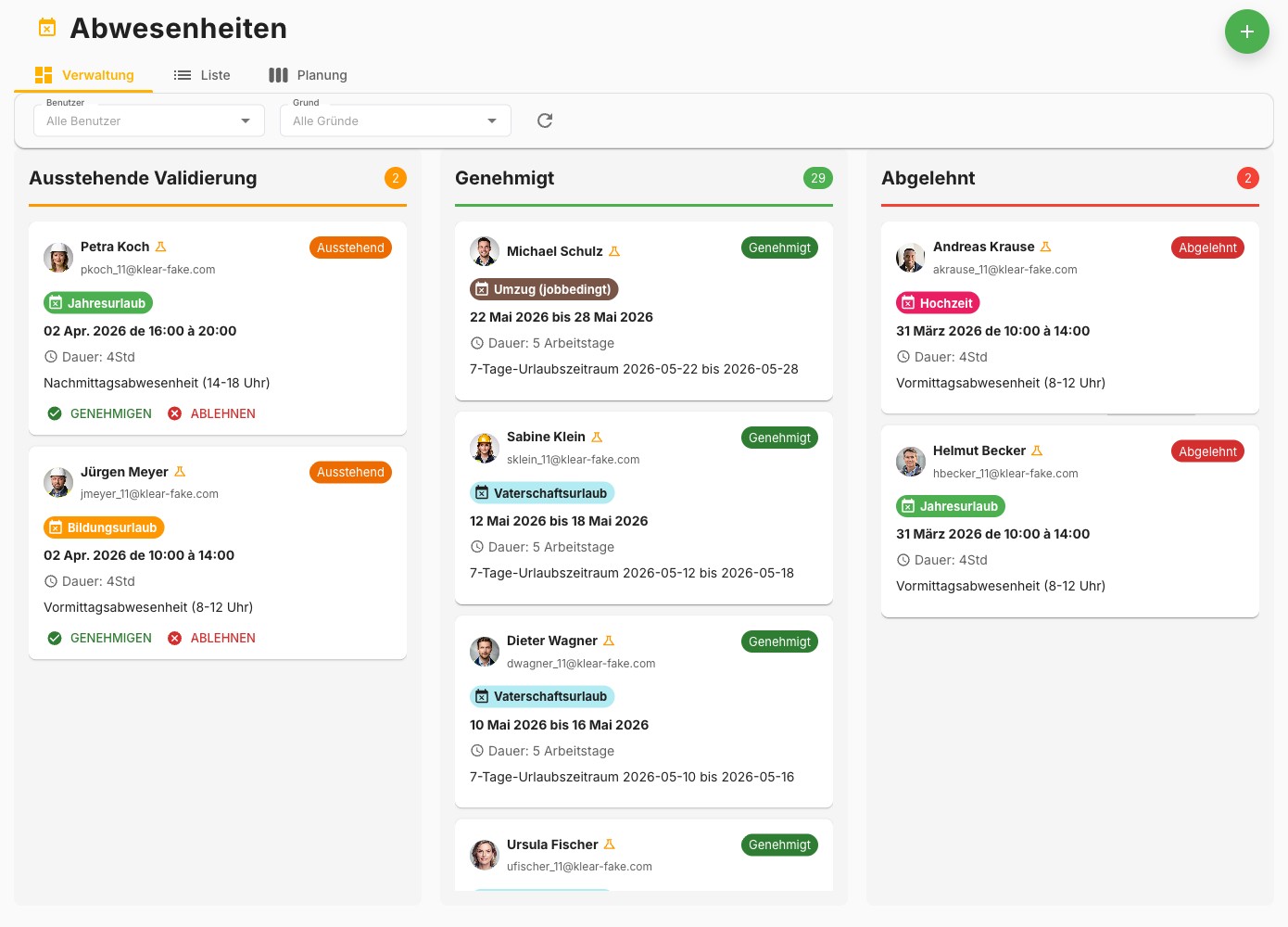
Task: Click the warning icon next to Petra Koch
Action: click(x=161, y=246)
